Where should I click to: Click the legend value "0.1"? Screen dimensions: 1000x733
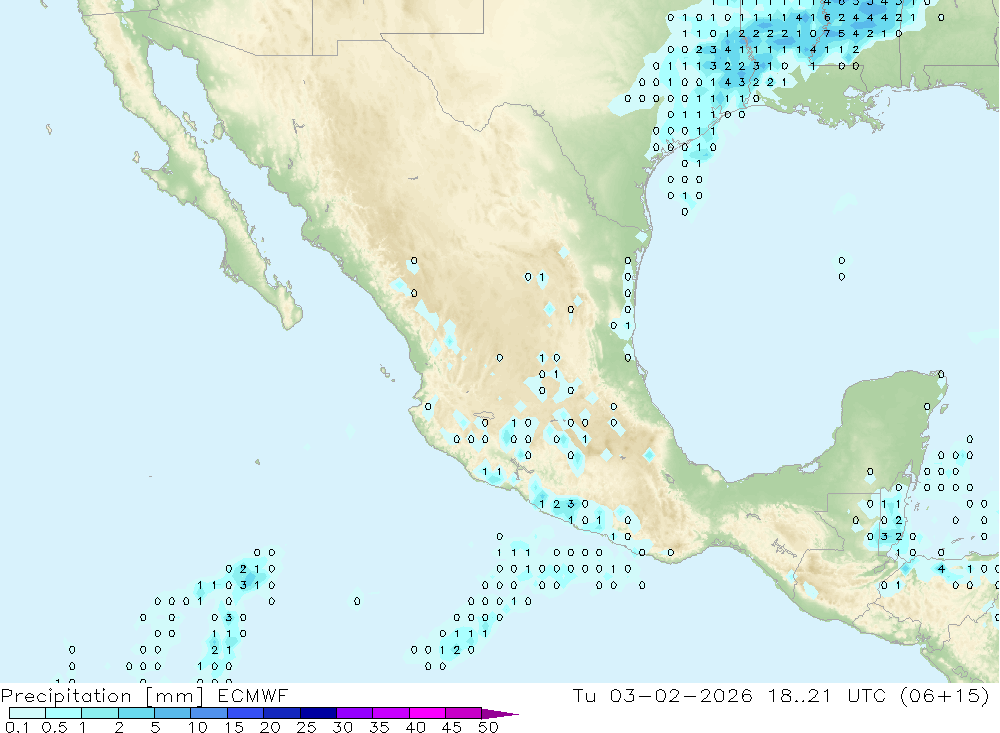coord(17,727)
